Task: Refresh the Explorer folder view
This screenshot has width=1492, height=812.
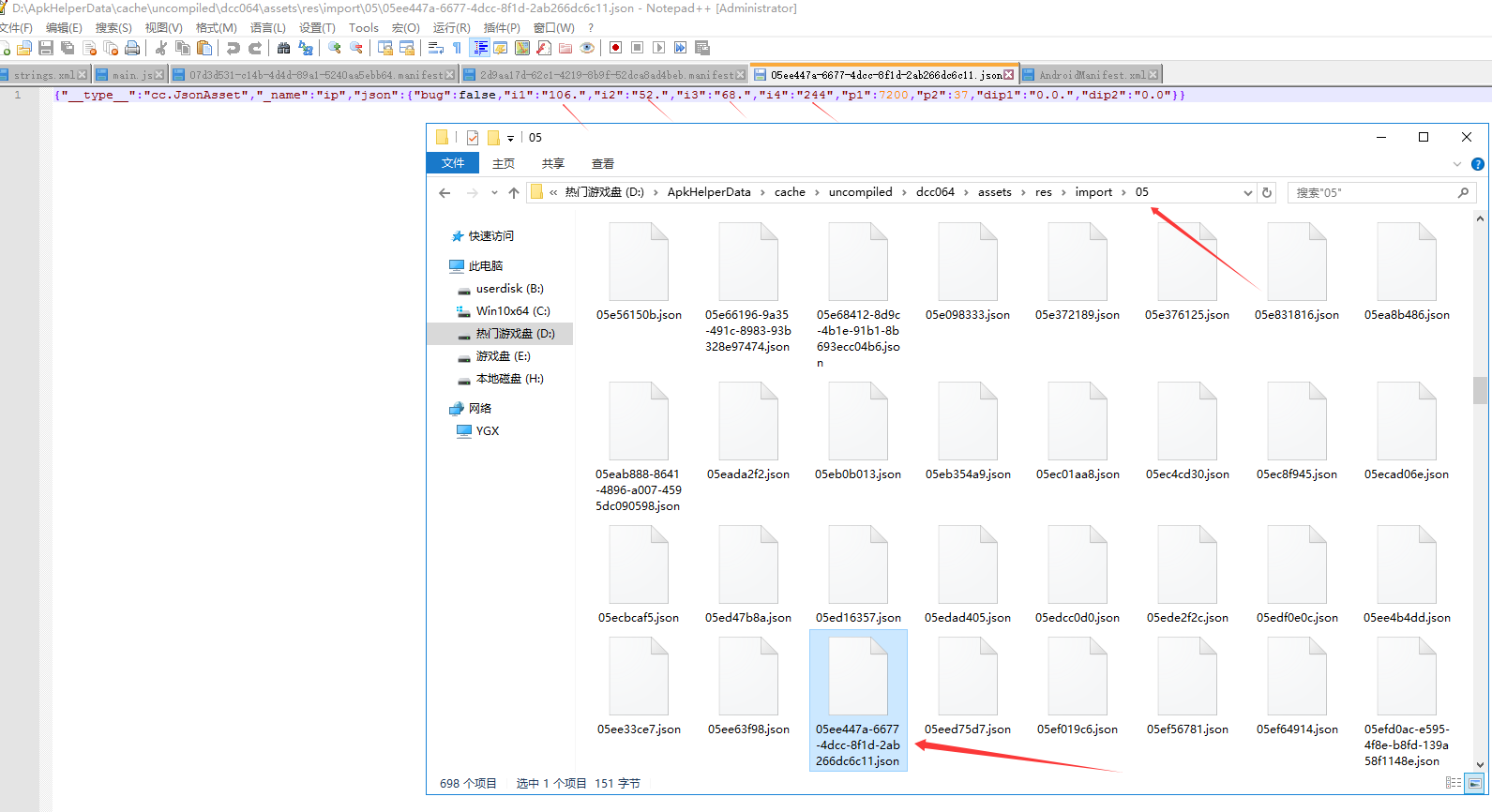Action: click(1267, 192)
